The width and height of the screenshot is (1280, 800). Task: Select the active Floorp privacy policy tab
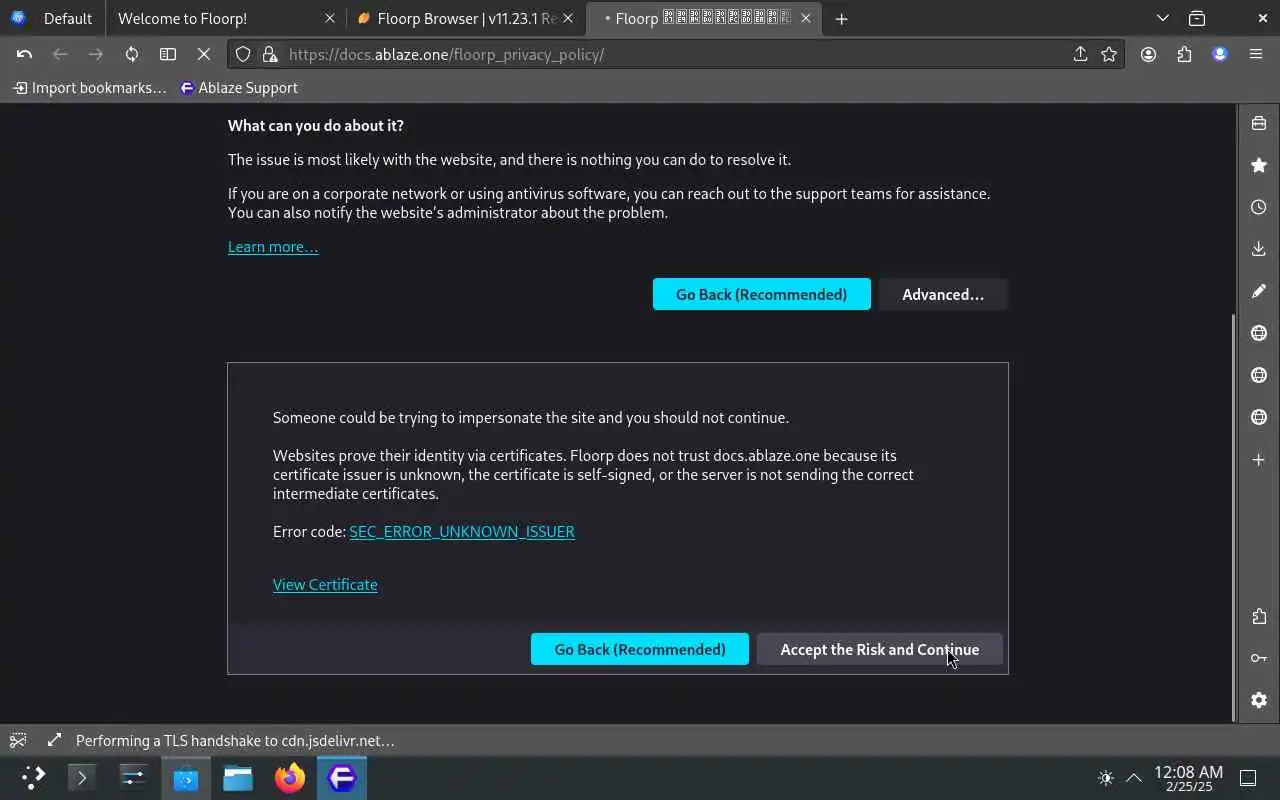(x=704, y=19)
